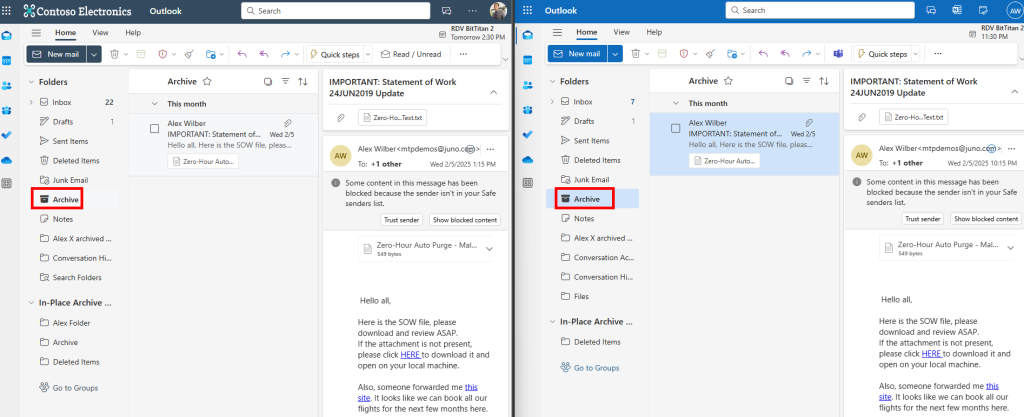Click the Reply all arrow in the Contoso window toolbar

(264, 54)
